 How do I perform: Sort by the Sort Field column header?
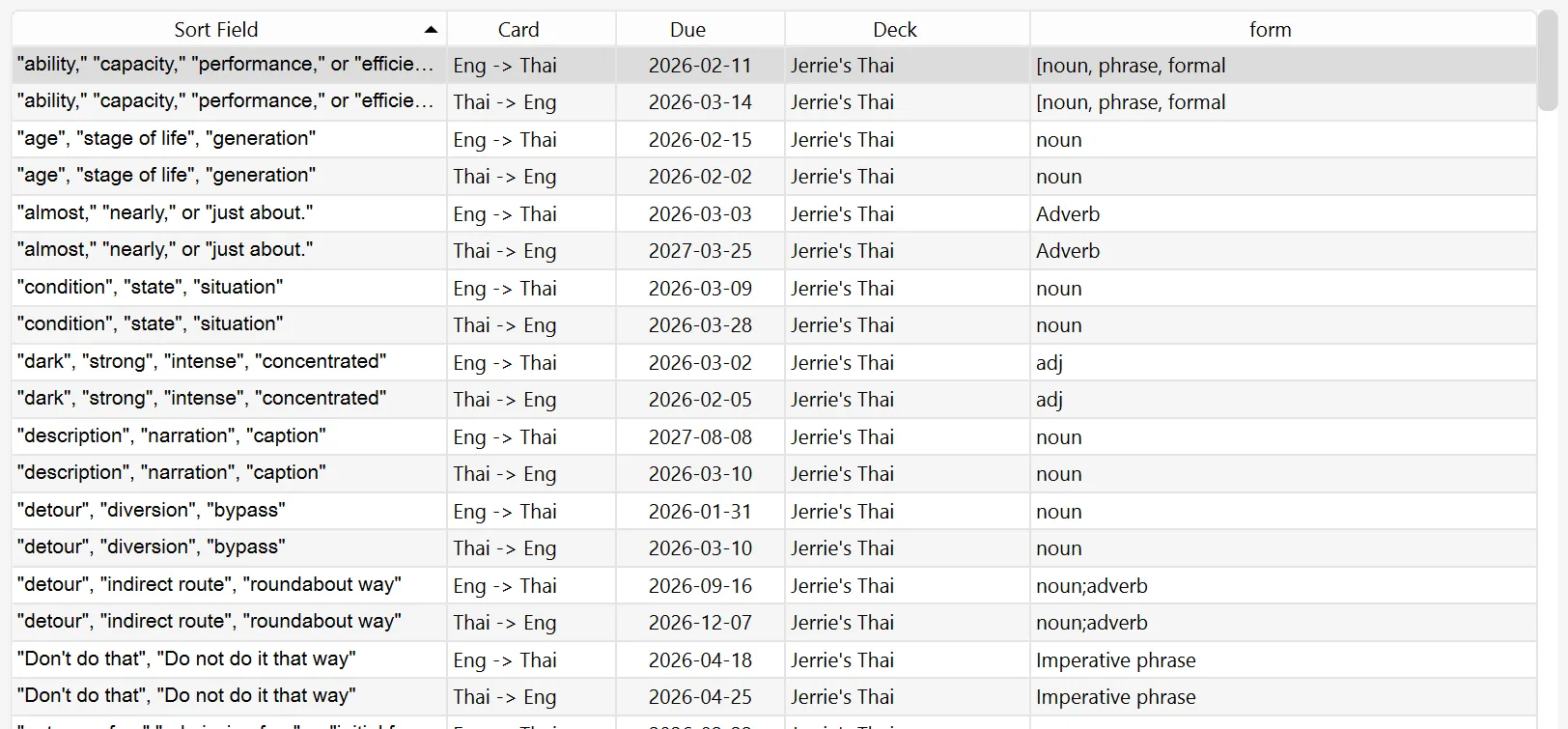(x=216, y=30)
